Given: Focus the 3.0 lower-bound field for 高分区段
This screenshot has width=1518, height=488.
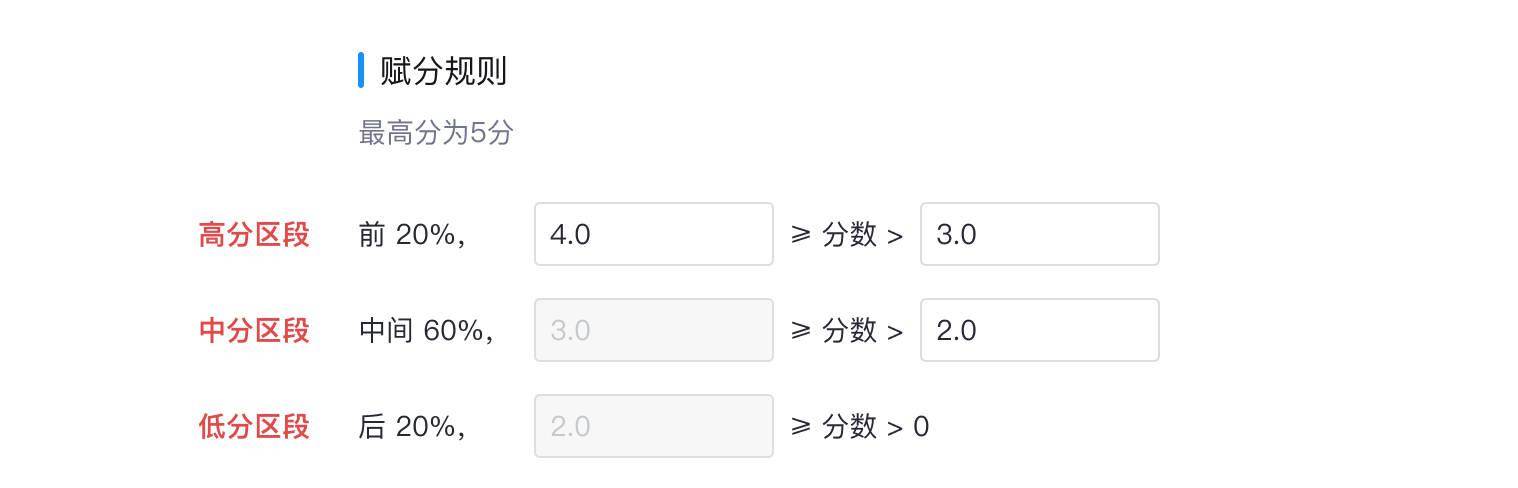Looking at the screenshot, I should tap(1039, 234).
